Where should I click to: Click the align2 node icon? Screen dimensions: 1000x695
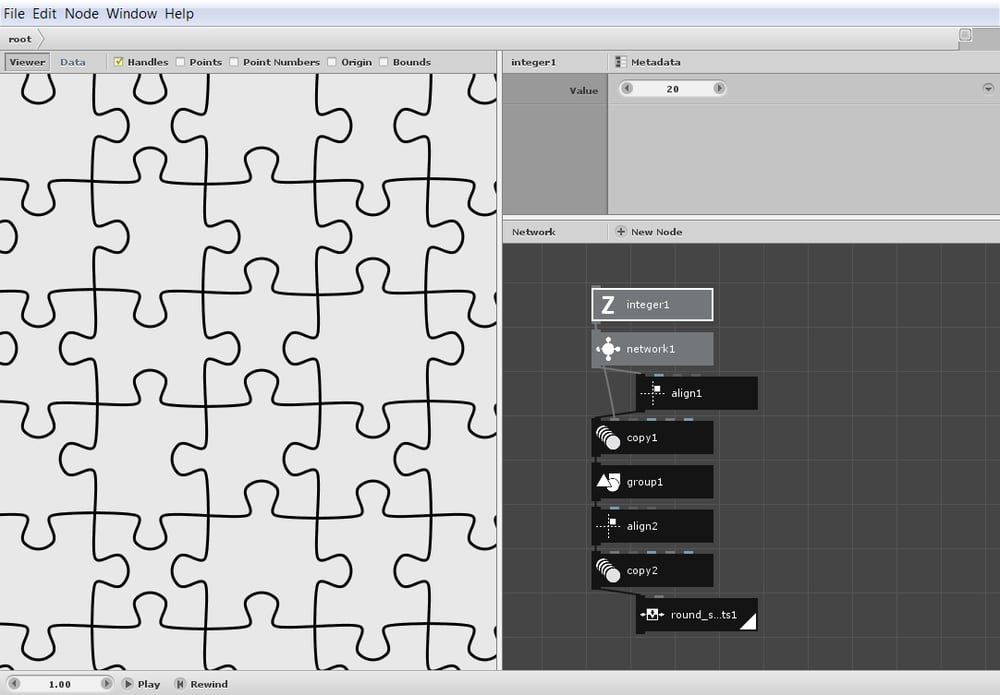(608, 526)
